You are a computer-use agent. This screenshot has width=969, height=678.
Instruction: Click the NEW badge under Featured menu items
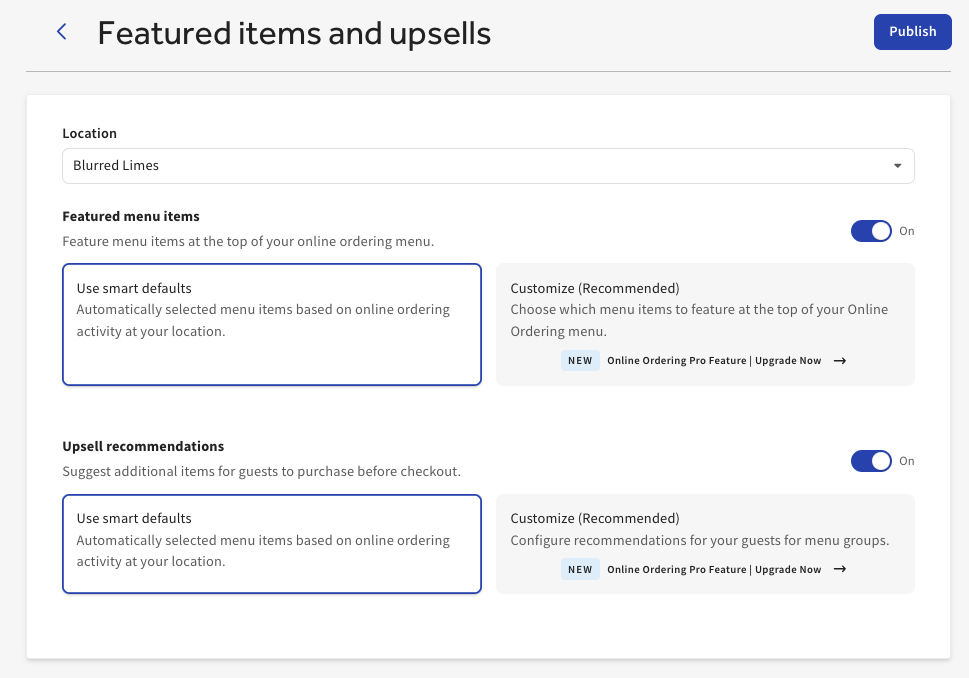click(580, 361)
